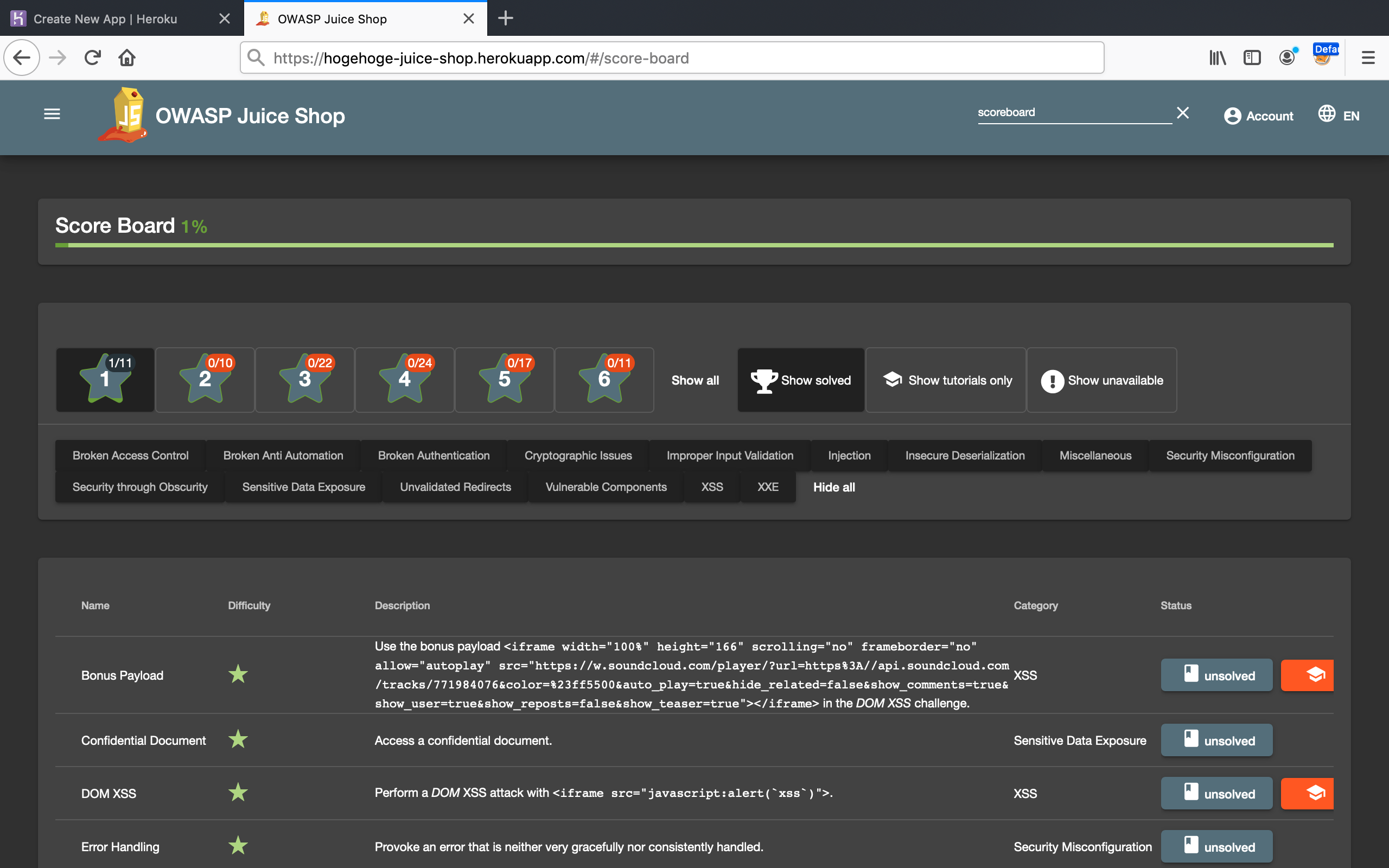Clear the scoreboard search field
Screen dimensions: 1389x868
pyautogui.click(x=1182, y=112)
